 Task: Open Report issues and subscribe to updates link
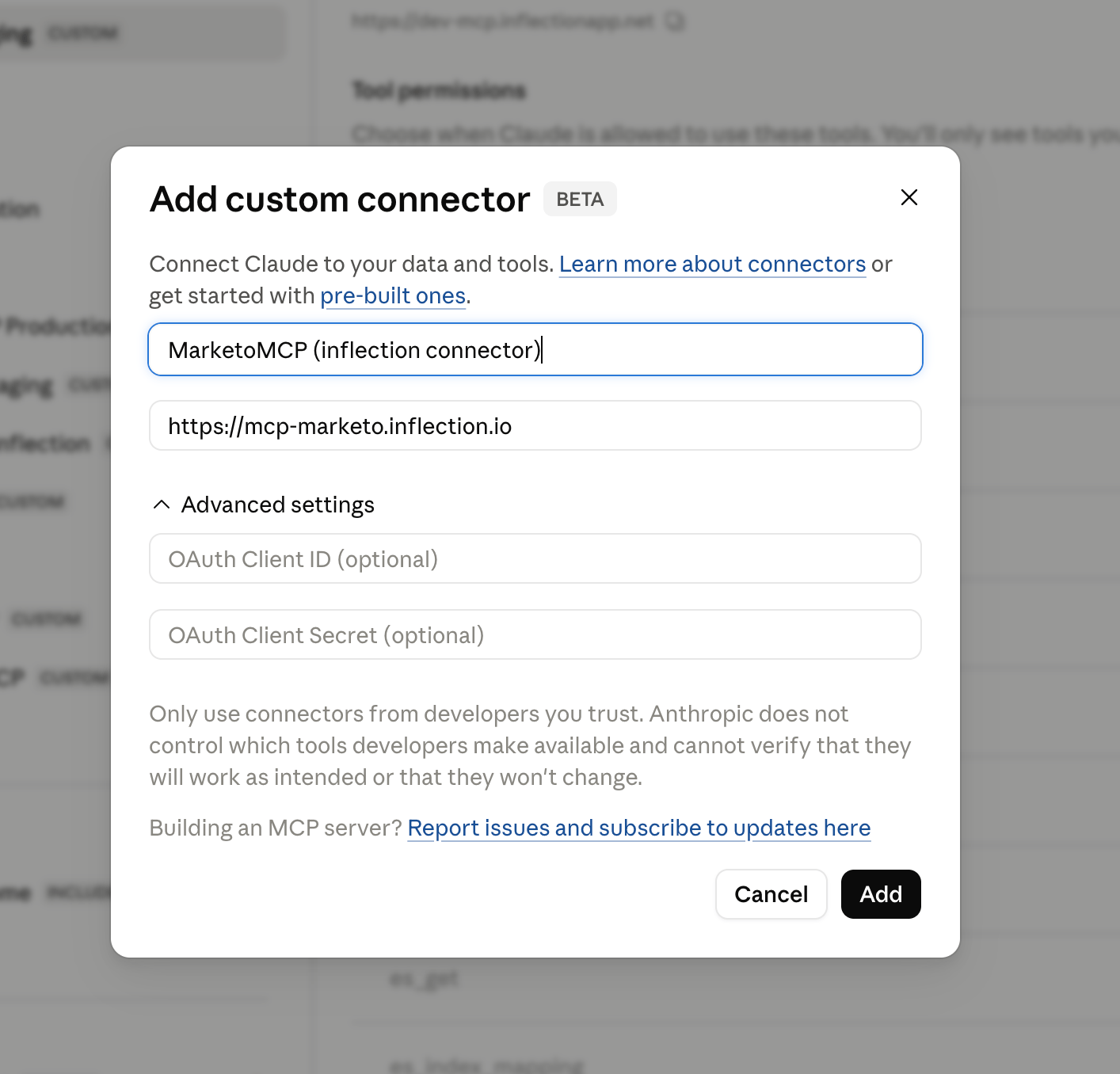638,828
